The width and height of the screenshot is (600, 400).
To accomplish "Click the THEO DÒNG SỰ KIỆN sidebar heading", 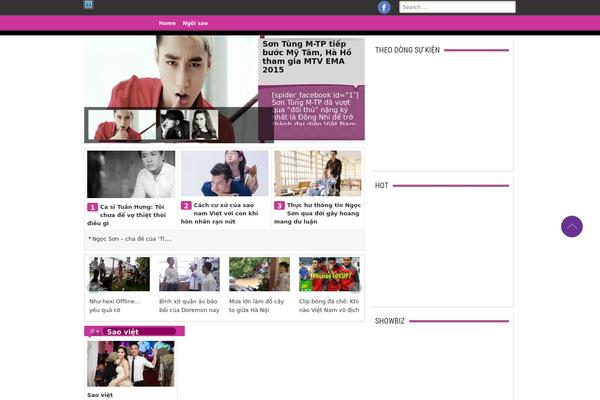I will pos(407,50).
